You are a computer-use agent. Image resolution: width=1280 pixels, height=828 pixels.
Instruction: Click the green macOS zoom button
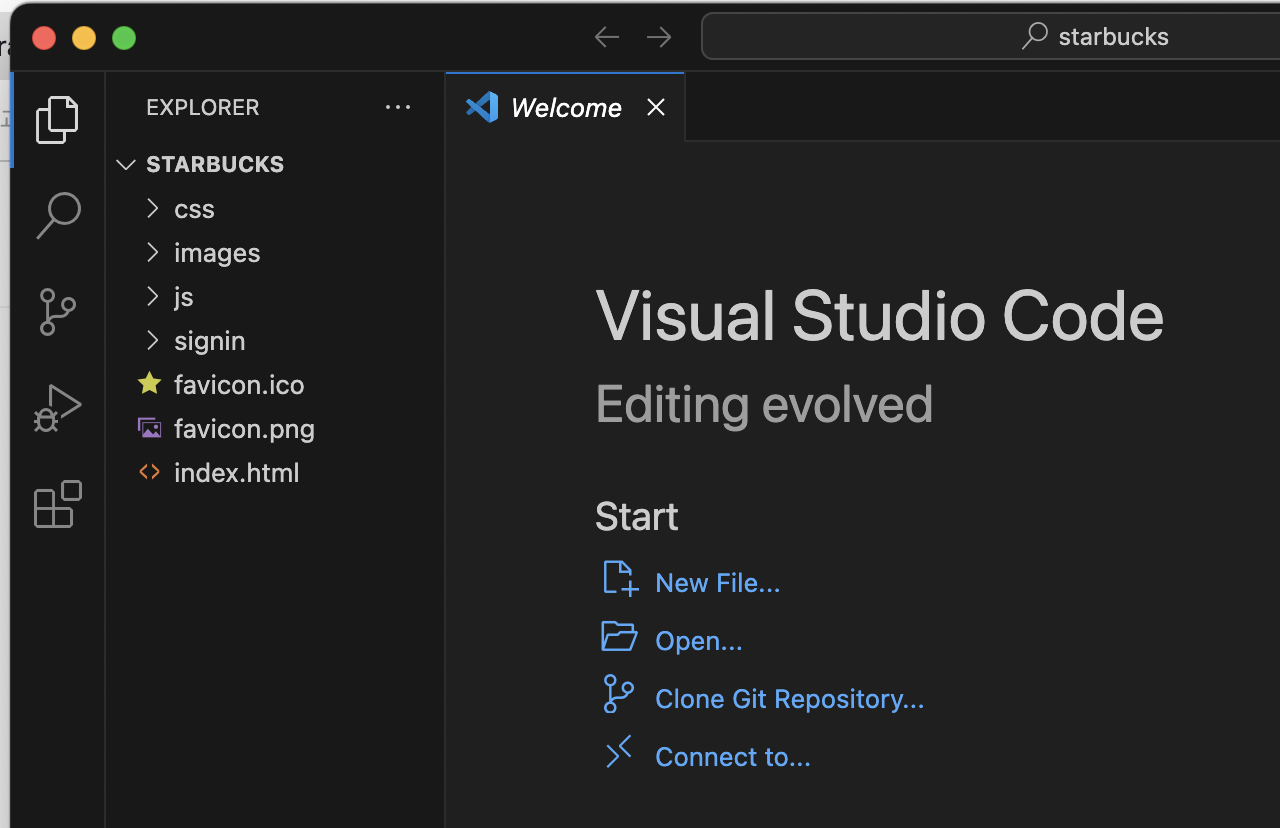124,38
